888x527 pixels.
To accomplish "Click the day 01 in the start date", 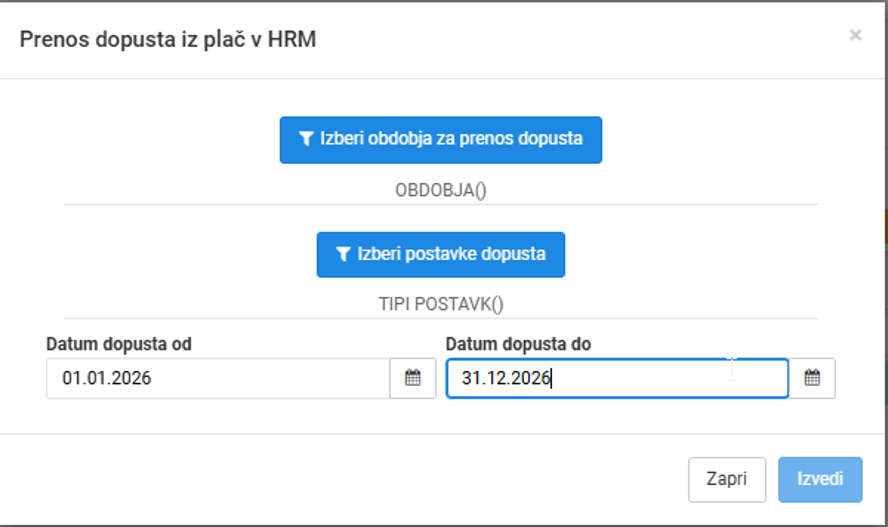I will [71, 378].
